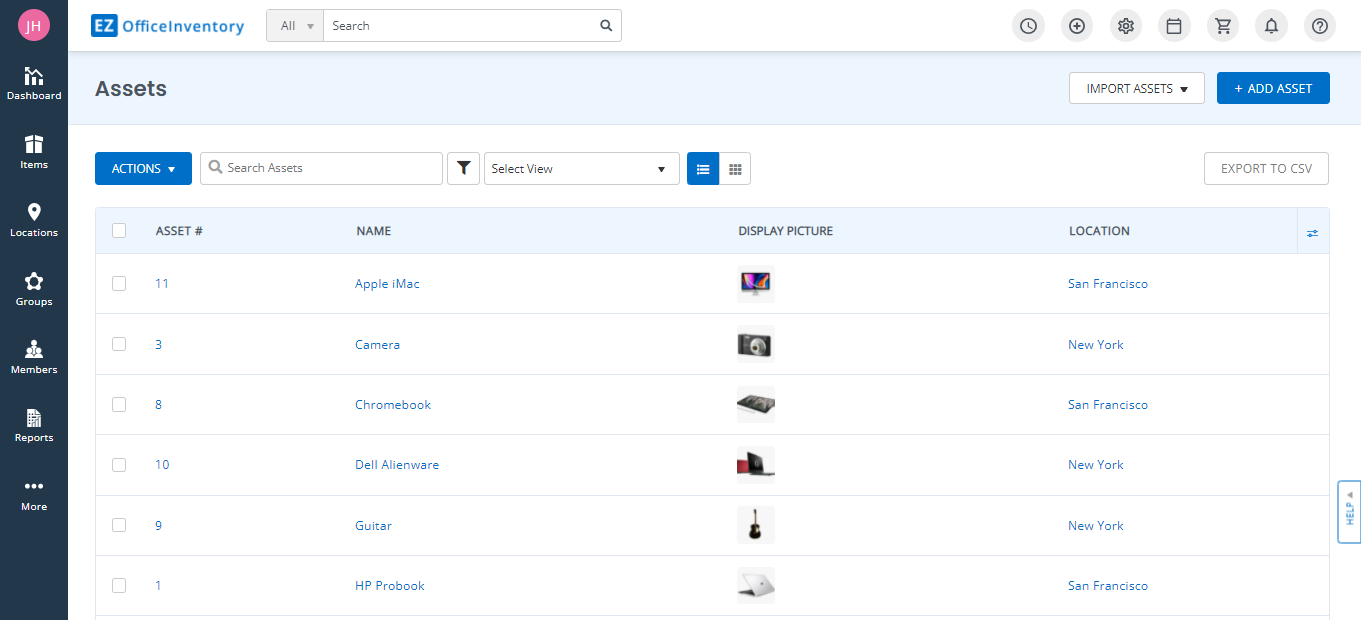Open the recent activity clock icon
1361x620 pixels.
(1028, 25)
